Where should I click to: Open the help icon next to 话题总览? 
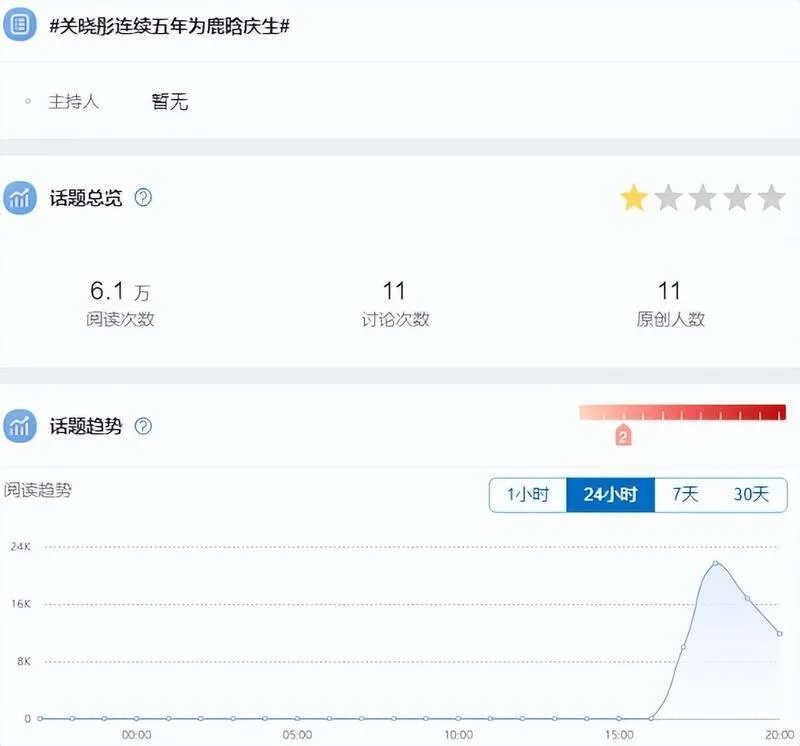pos(143,197)
